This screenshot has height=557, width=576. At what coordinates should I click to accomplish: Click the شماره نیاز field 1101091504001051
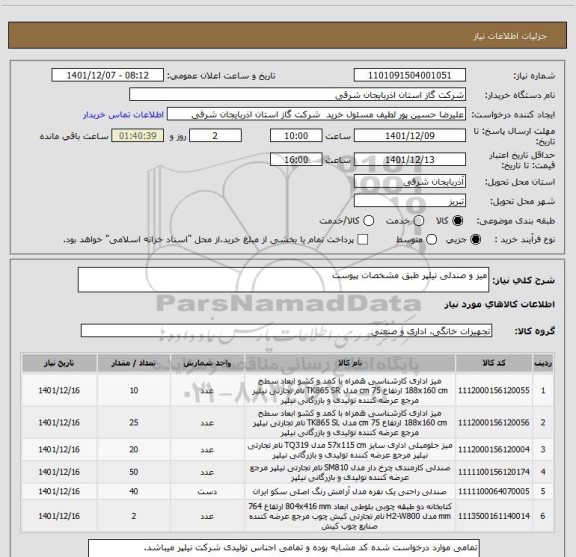tap(410, 75)
